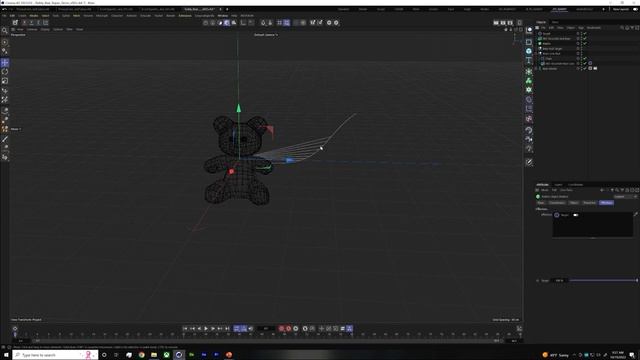Click Object Manager search icon
Viewport: 640px width, 360px height.
coord(622,28)
